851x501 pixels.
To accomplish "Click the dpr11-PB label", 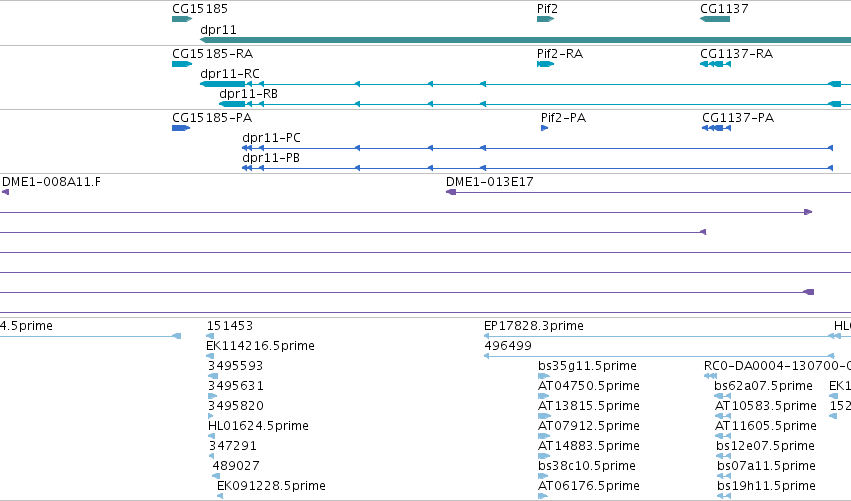I will [x=271, y=158].
